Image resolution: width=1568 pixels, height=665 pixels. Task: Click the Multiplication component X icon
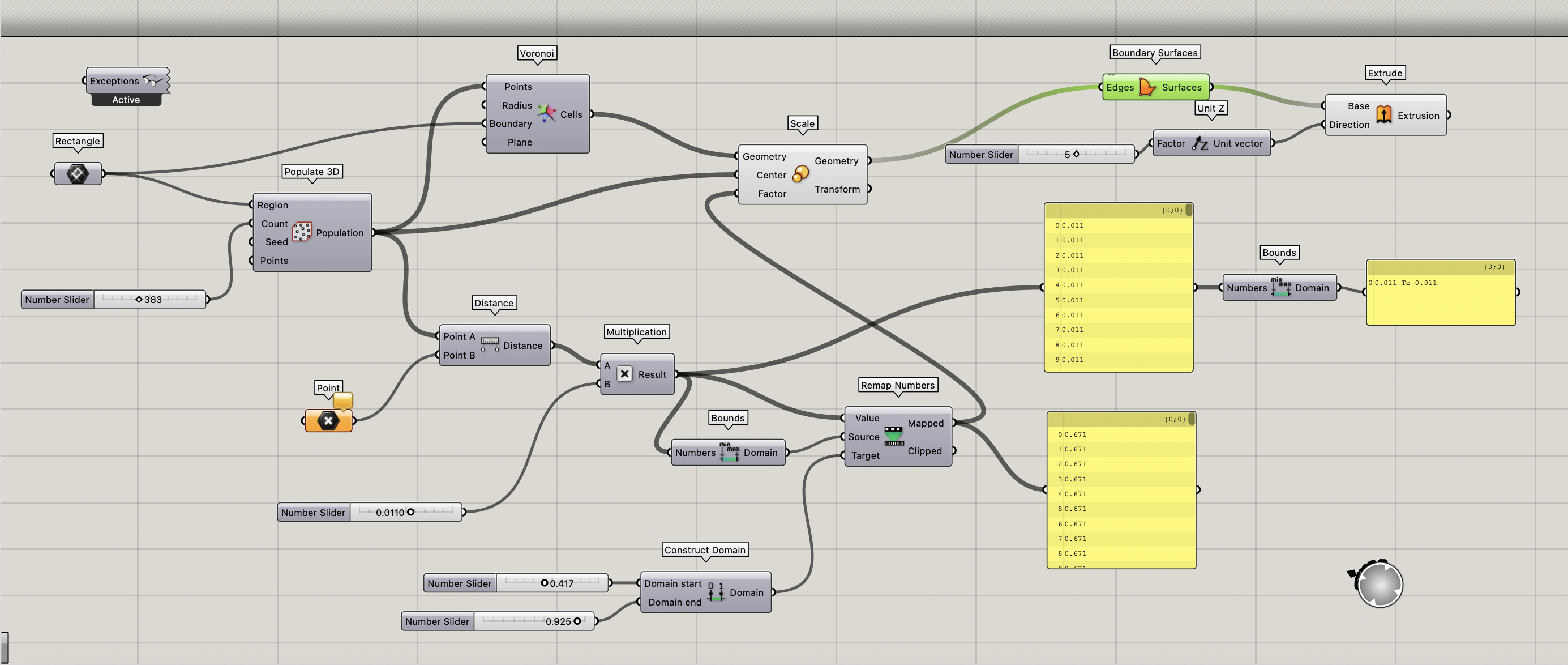(x=624, y=374)
